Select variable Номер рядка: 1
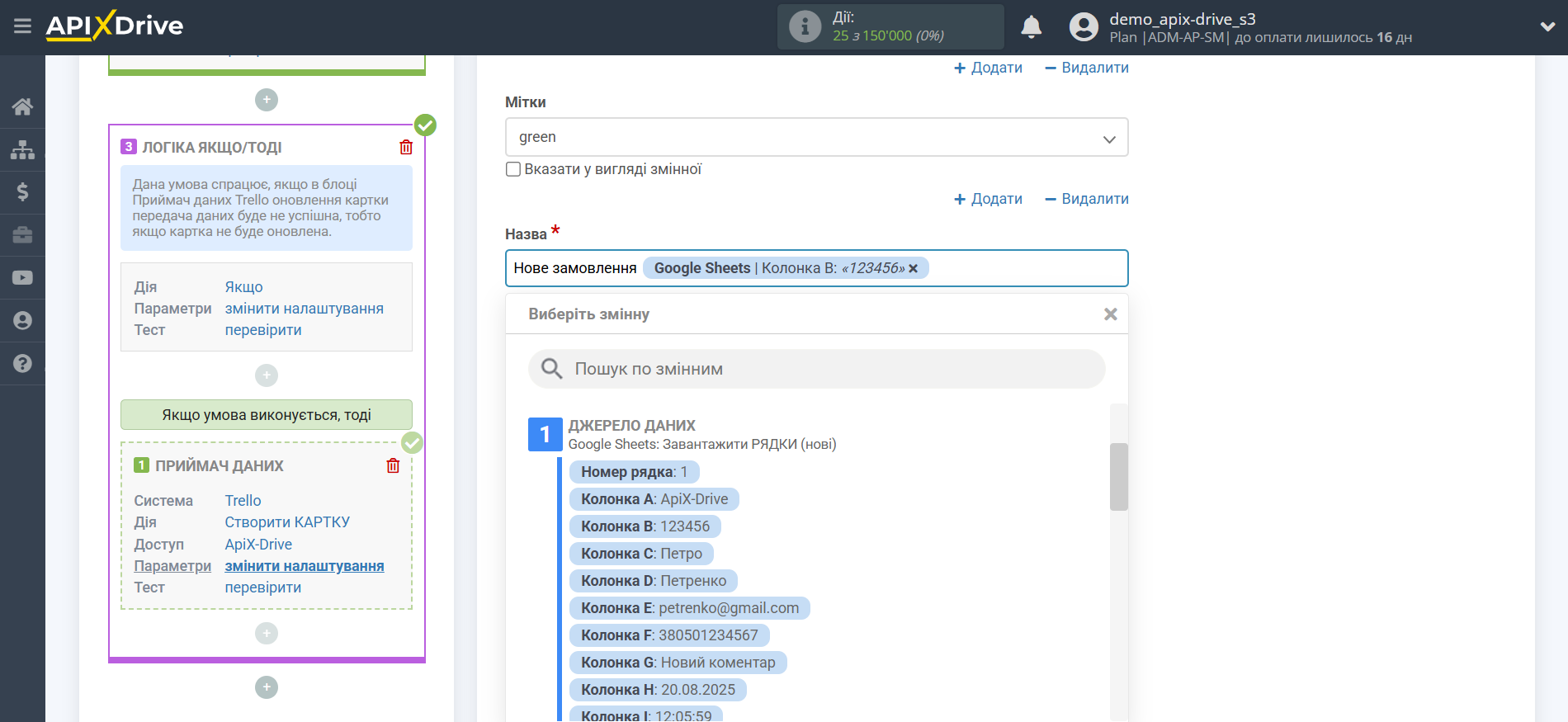Viewport: 1568px width, 722px height. [x=634, y=472]
